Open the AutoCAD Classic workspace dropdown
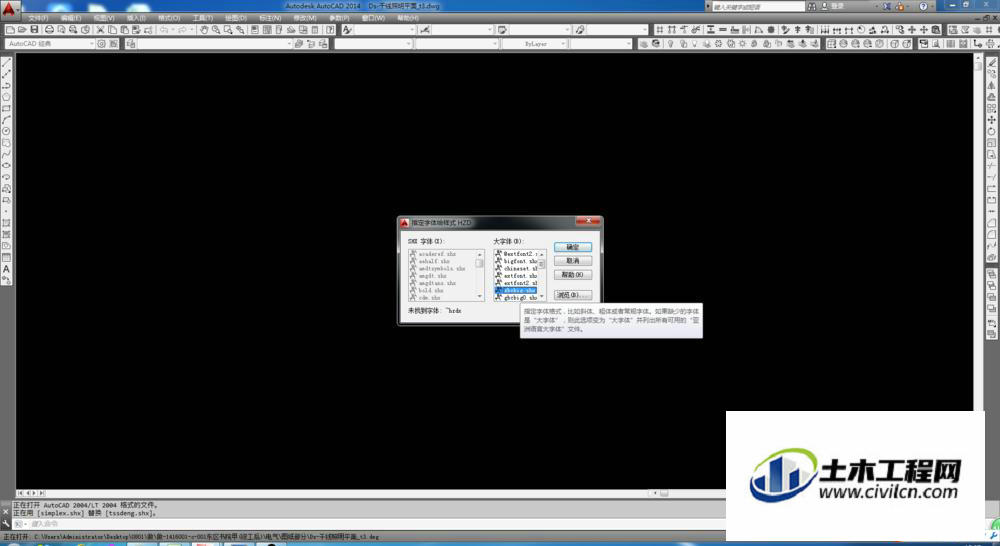Image resolution: width=1000 pixels, height=546 pixels. point(50,43)
